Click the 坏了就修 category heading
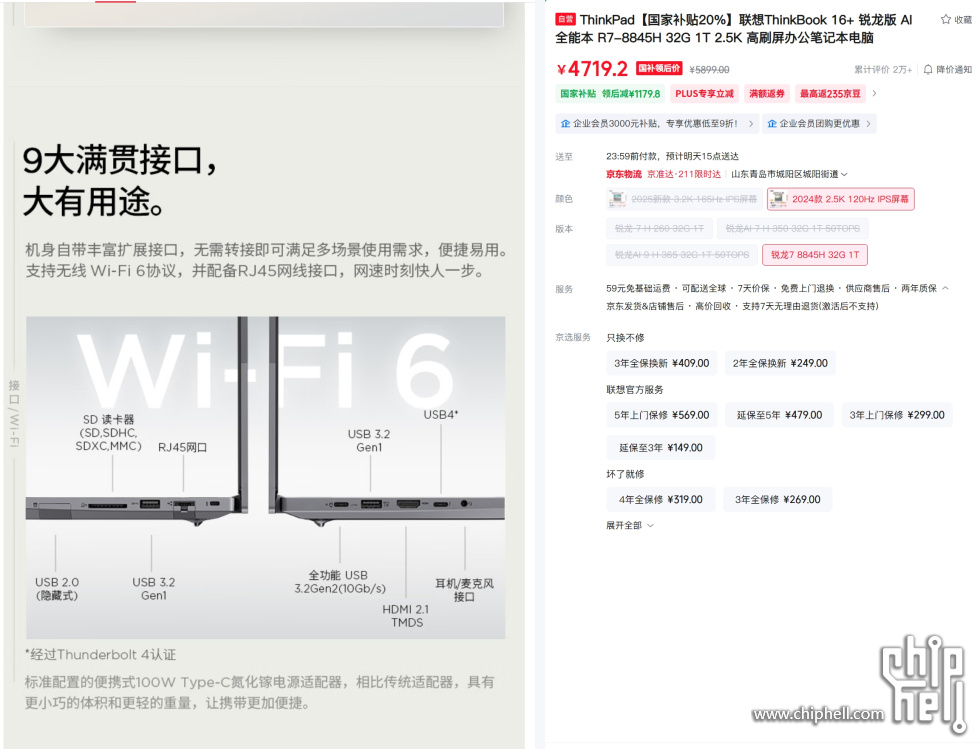980x749 pixels. 625,474
